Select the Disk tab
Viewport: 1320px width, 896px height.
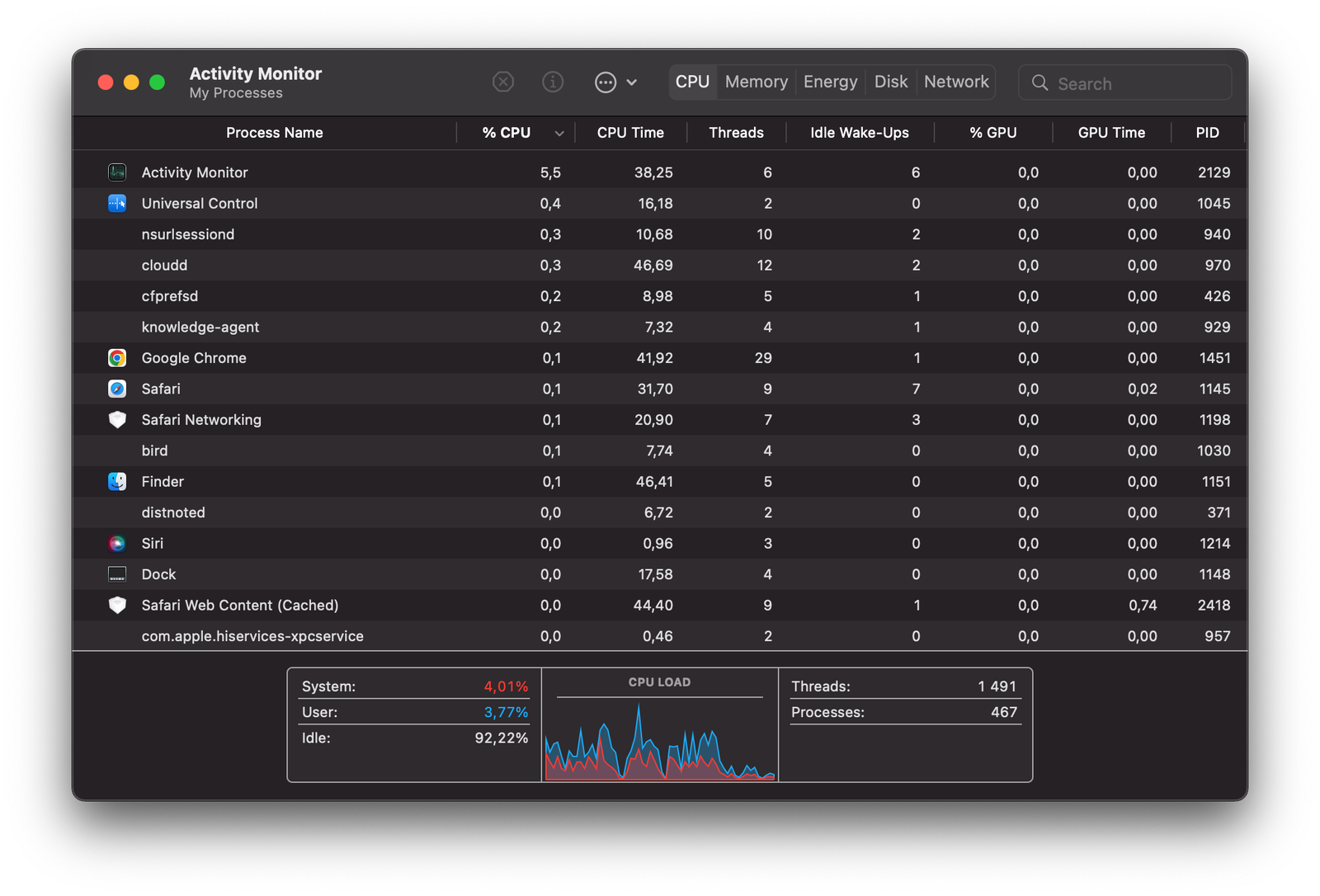891,82
